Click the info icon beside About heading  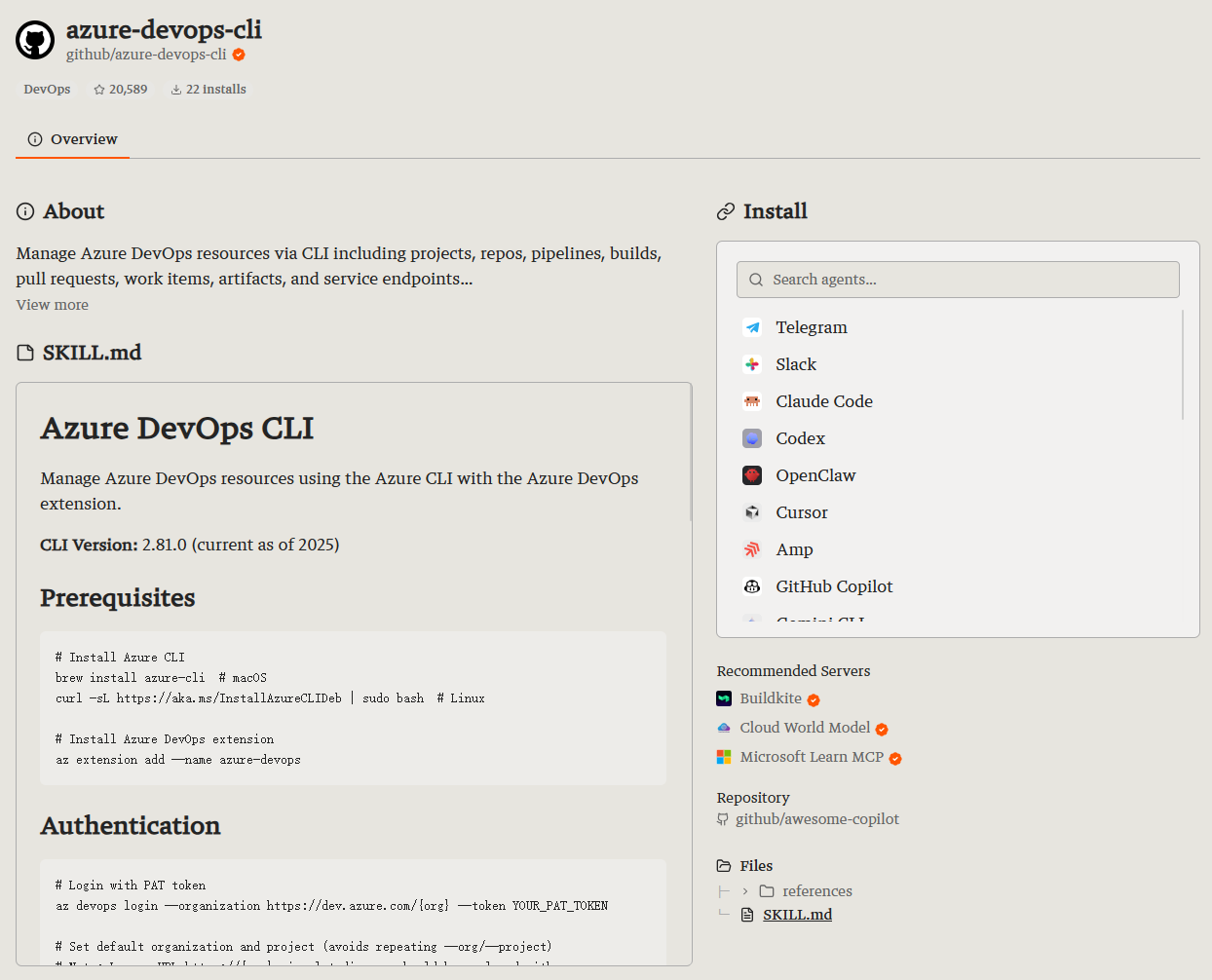click(25, 211)
